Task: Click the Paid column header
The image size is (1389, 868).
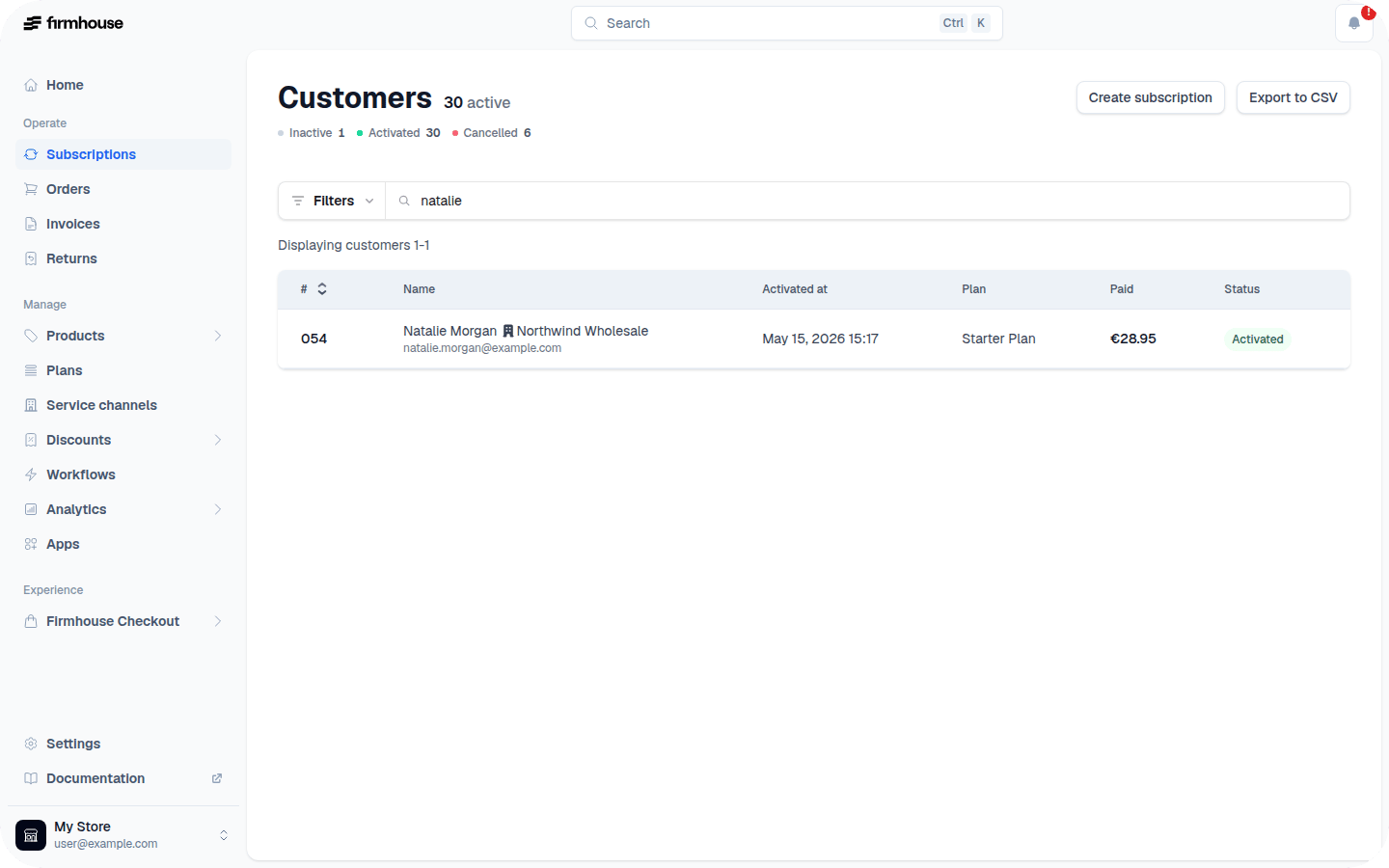Action: point(1122,289)
